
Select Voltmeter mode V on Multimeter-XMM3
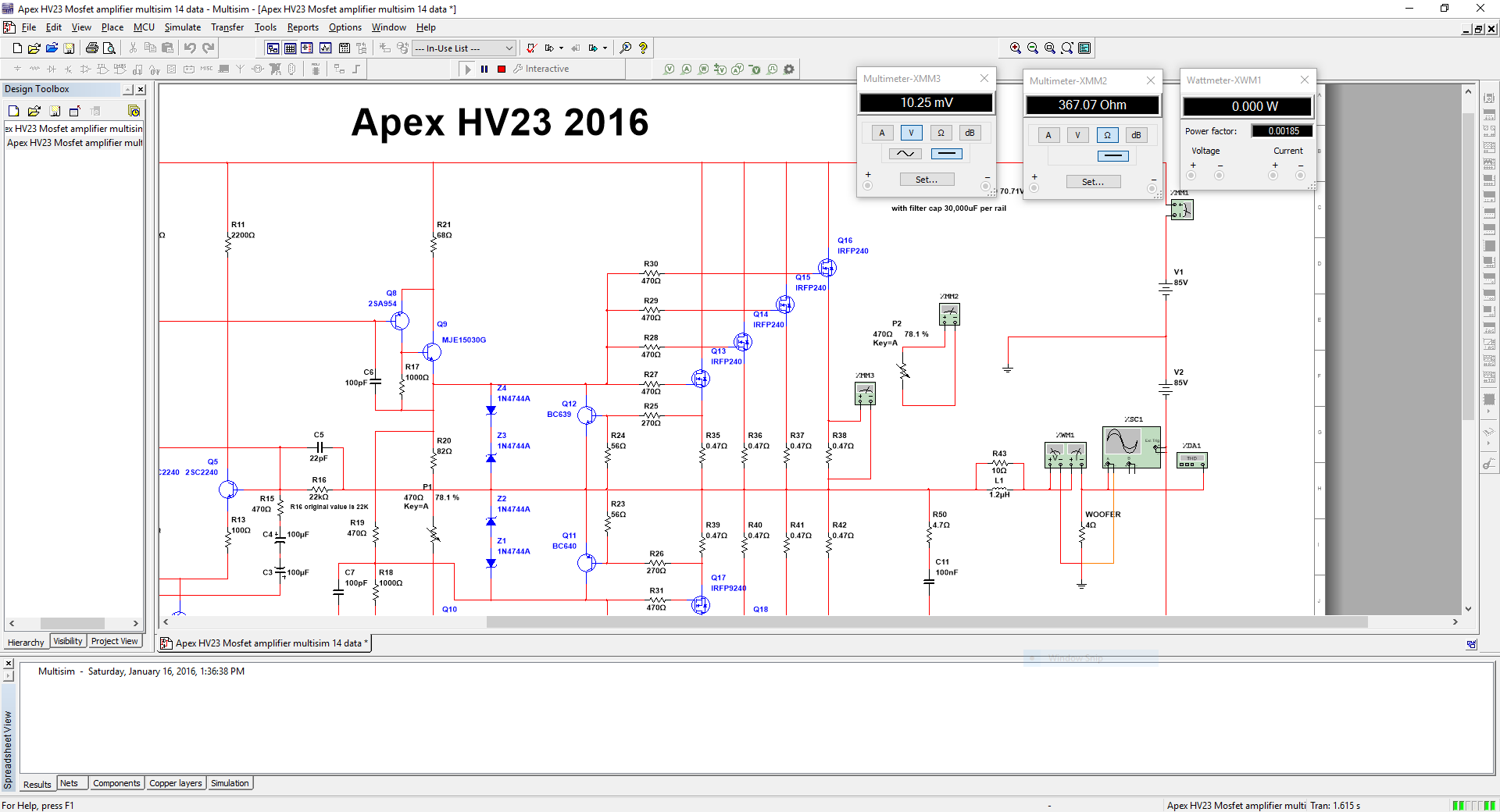911,133
